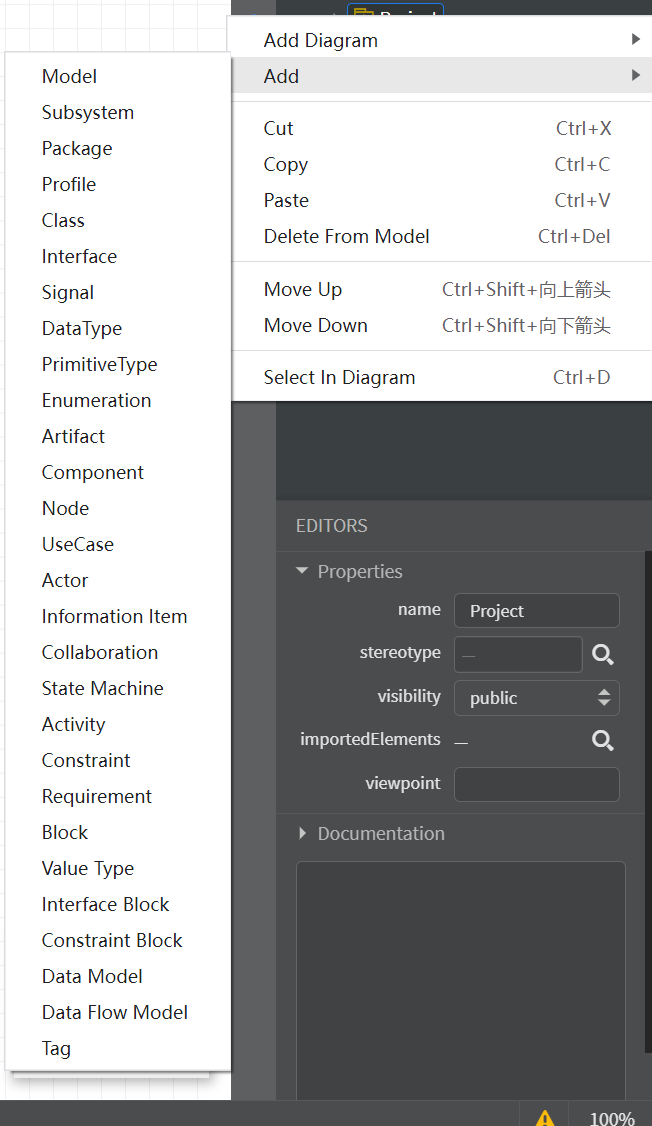
Task: Select Delete From Model
Action: click(346, 236)
